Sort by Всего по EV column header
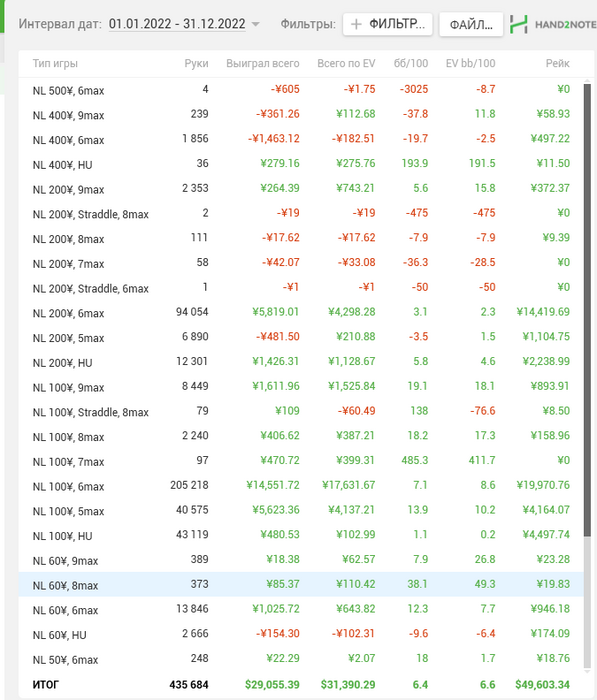This screenshot has width=597, height=700. (x=346, y=63)
